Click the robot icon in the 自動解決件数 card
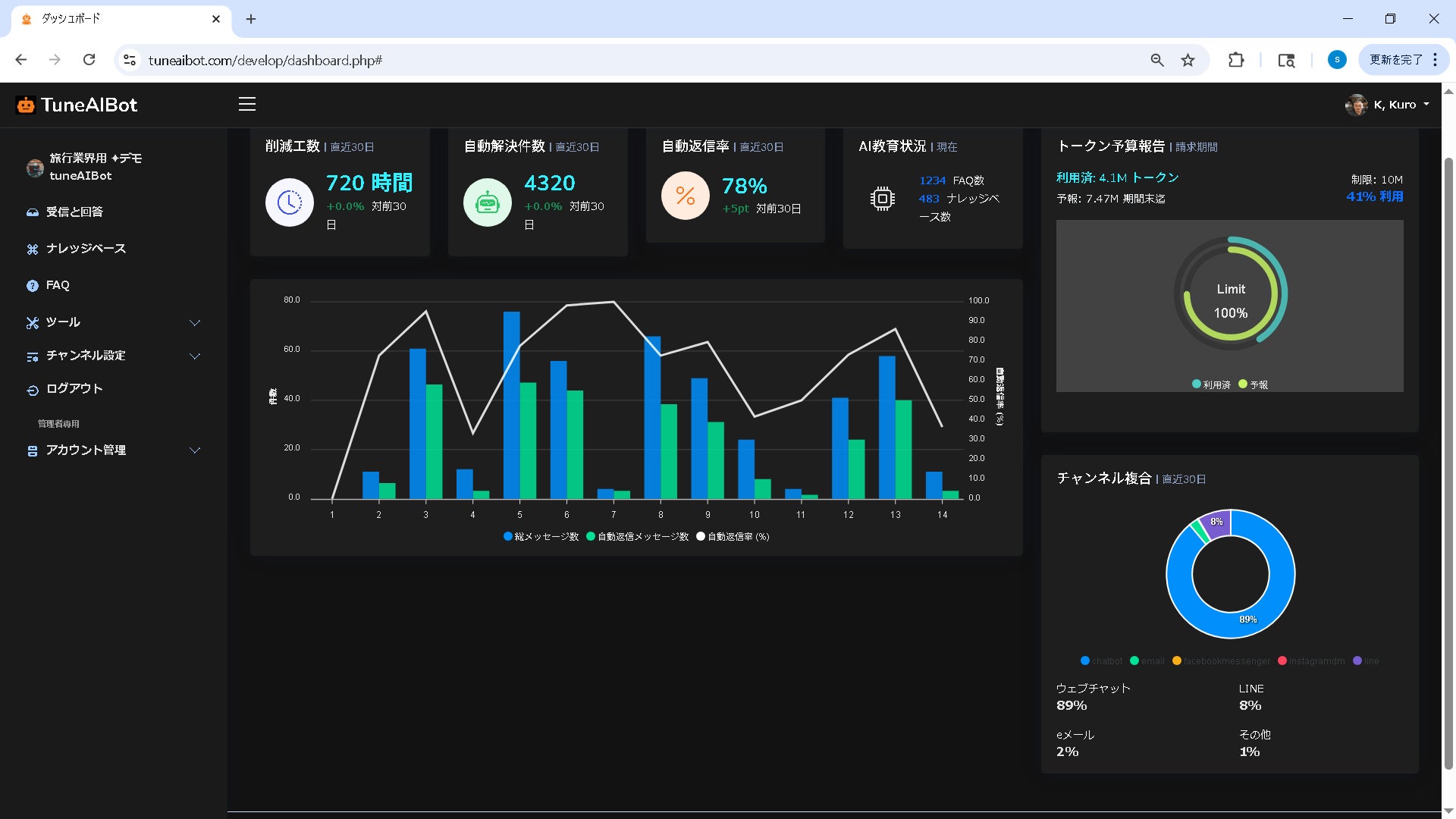Viewport: 1456px width, 819px height. point(487,202)
